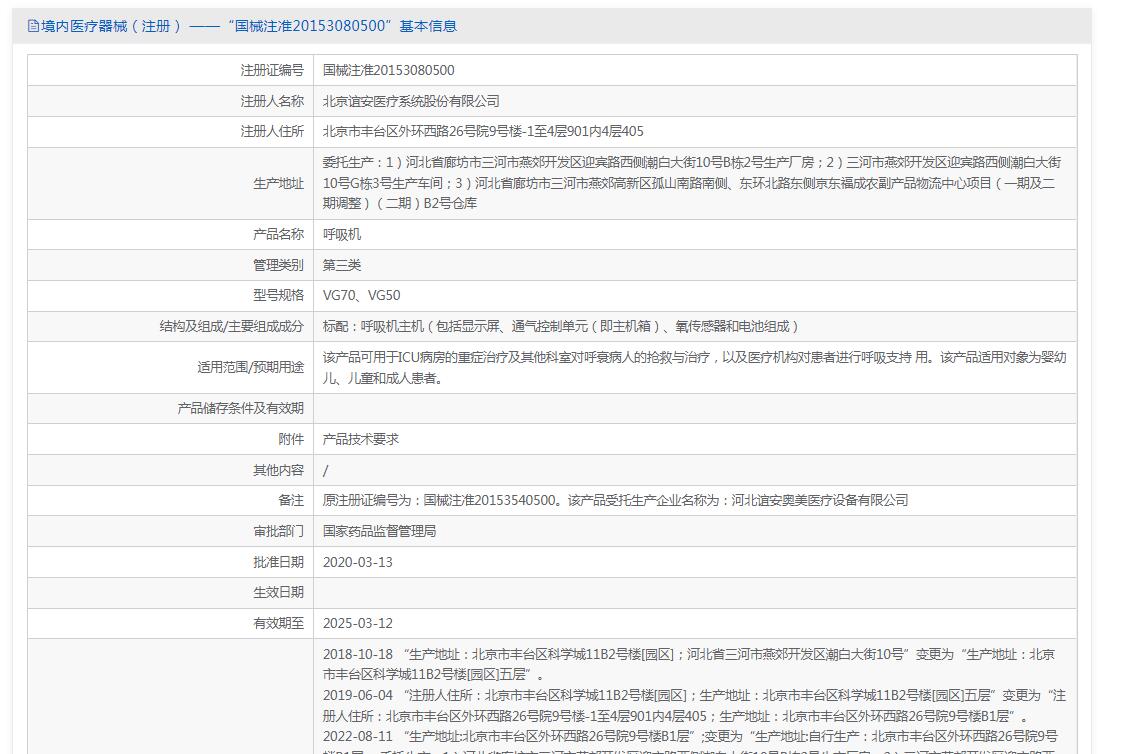Select the 2018-10-18 change record entry
1125x754 pixels.
(x=689, y=664)
